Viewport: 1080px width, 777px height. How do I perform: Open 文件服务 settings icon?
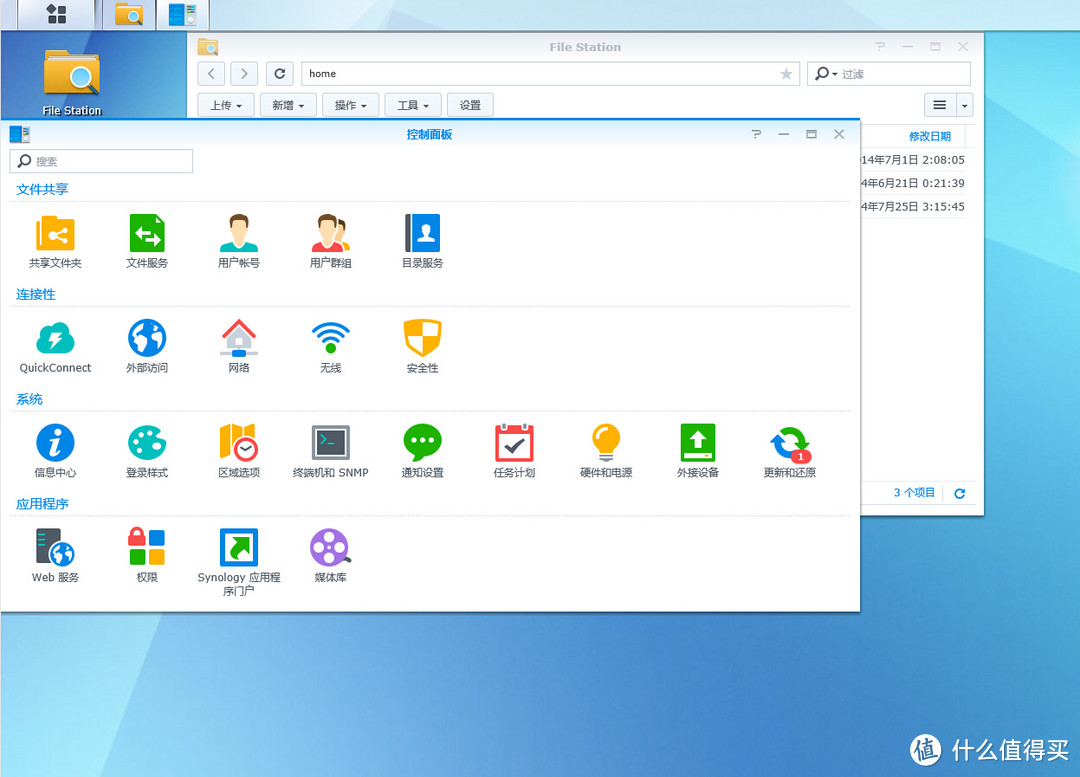(x=147, y=240)
